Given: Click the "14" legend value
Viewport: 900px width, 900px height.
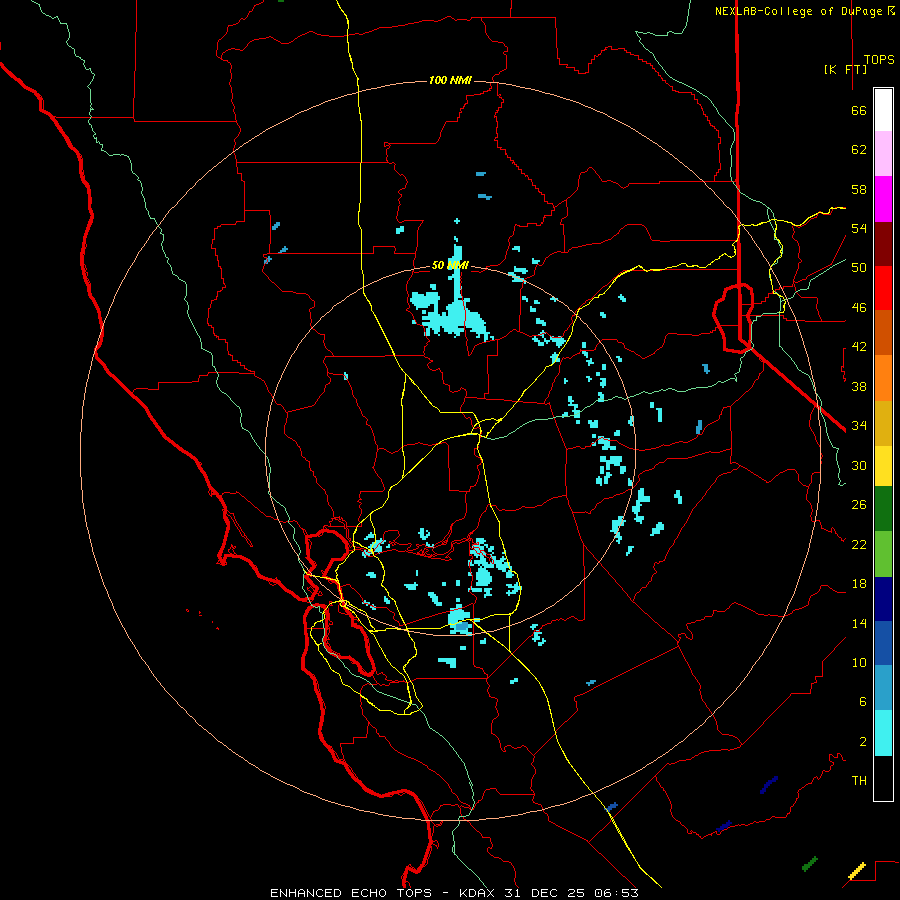Looking at the screenshot, I should tap(859, 623).
